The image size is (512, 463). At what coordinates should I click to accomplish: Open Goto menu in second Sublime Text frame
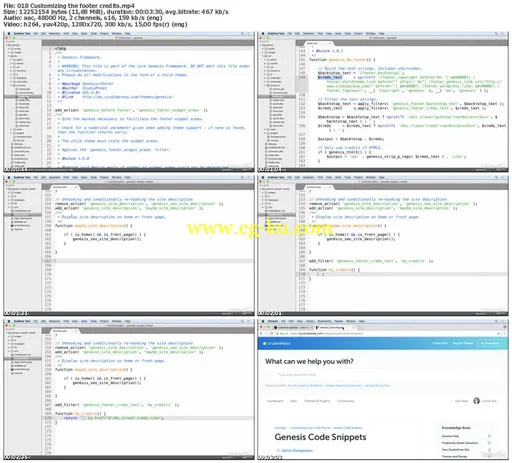point(338,34)
